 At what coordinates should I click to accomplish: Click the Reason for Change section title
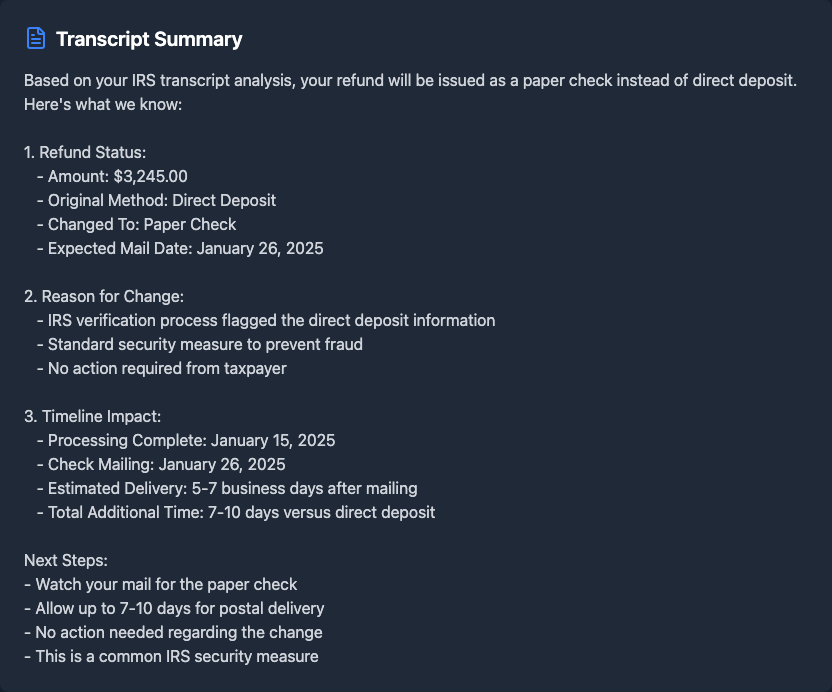point(104,296)
